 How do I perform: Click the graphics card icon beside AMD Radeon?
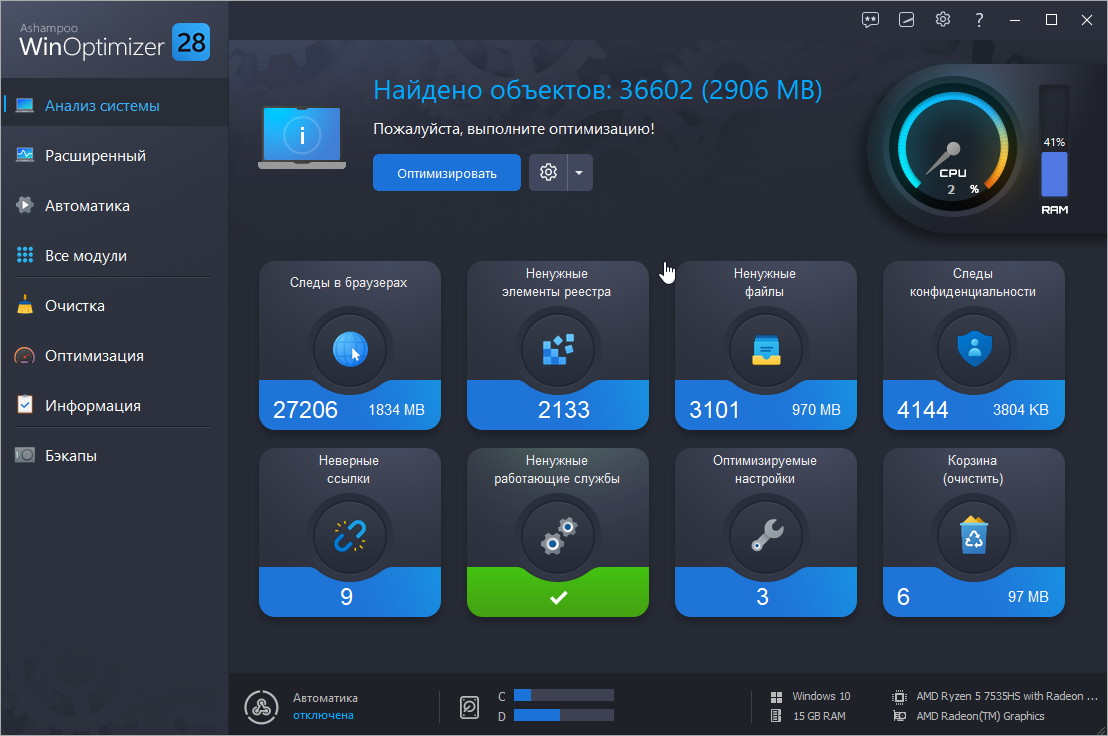899,716
